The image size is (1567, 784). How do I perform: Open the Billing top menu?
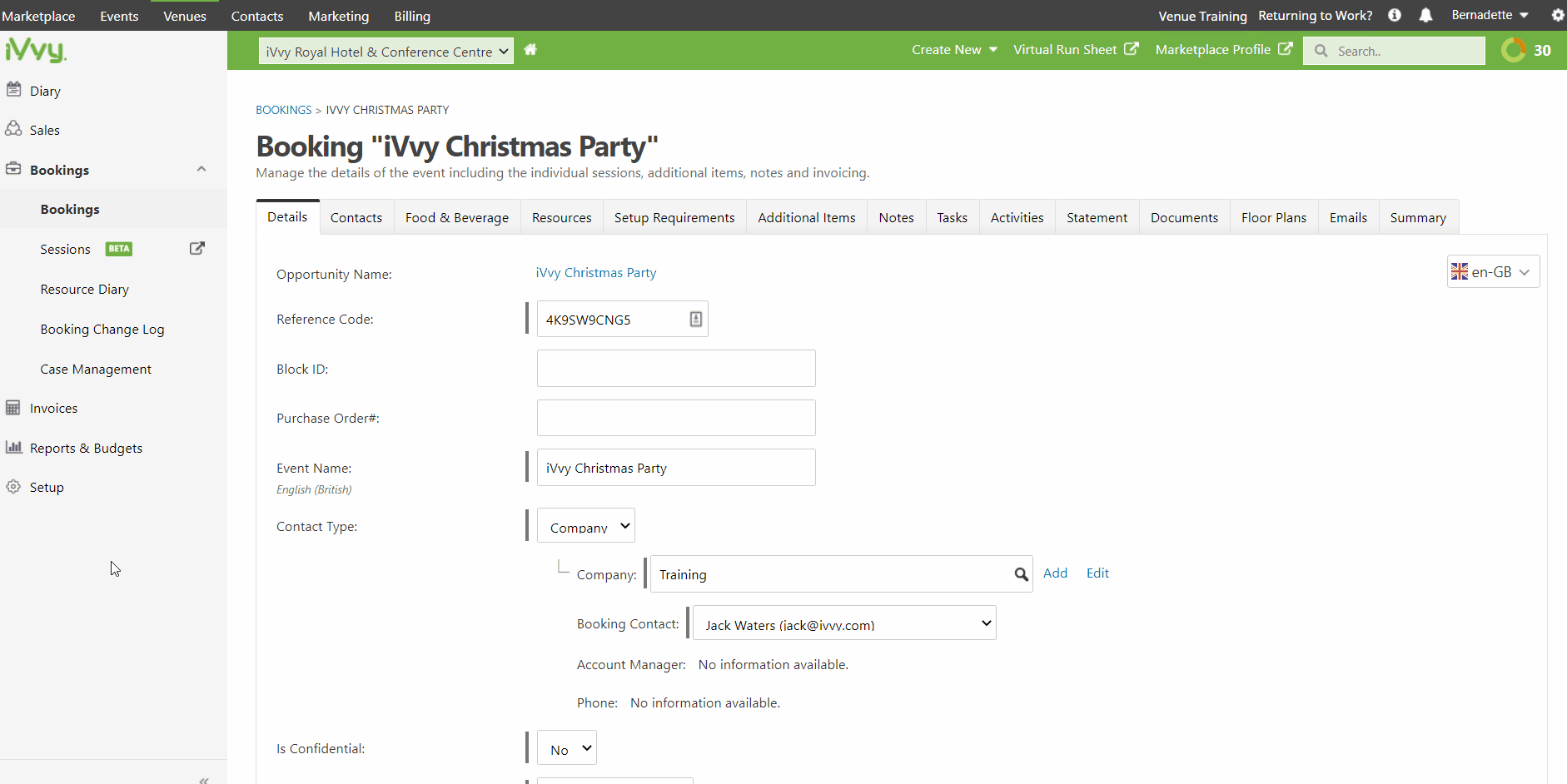coord(412,16)
